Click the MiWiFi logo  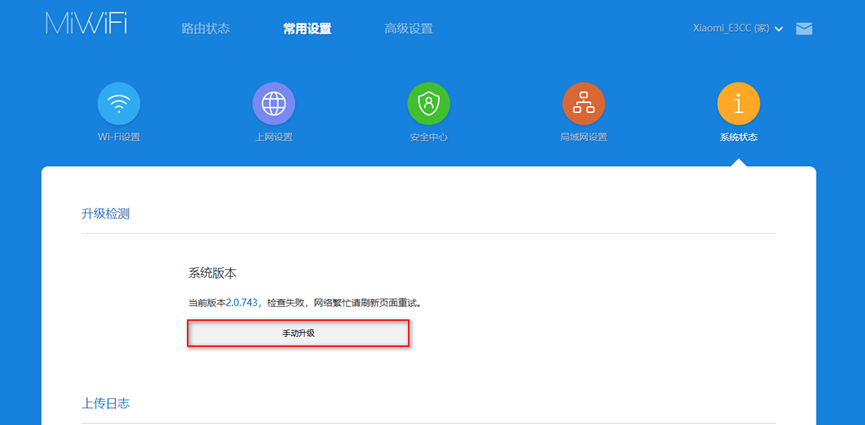(86, 26)
